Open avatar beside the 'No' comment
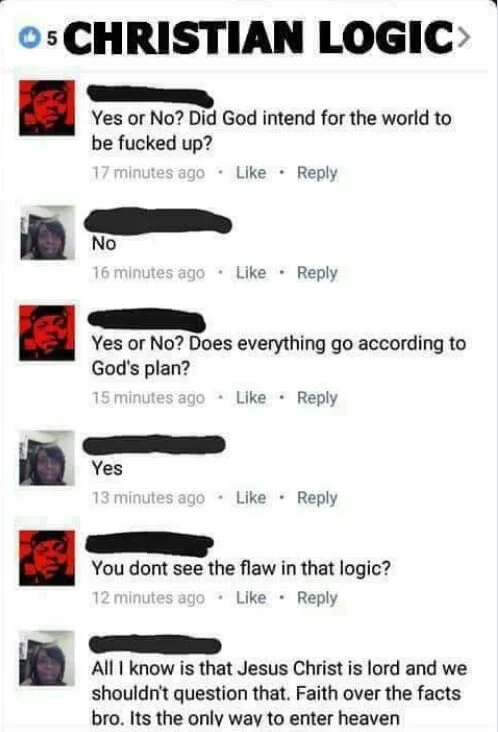This screenshot has height=732, width=498. (x=47, y=232)
